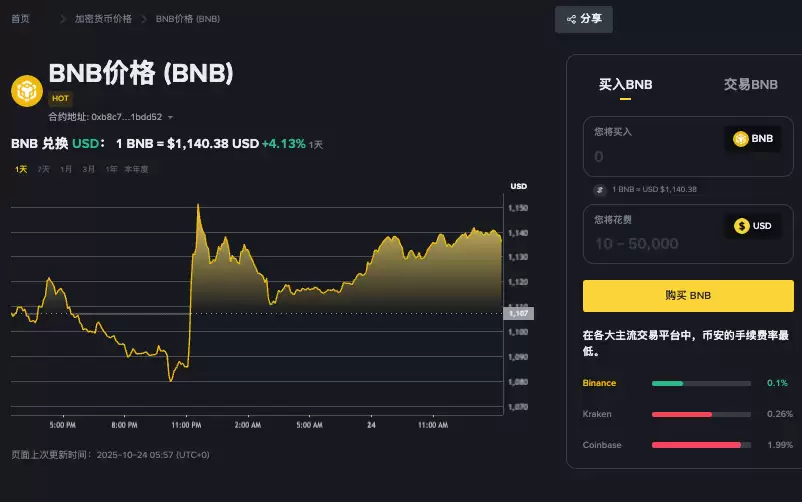Expand the contract address dropdown arrow
Image resolution: width=802 pixels, height=502 pixels.
click(x=171, y=118)
